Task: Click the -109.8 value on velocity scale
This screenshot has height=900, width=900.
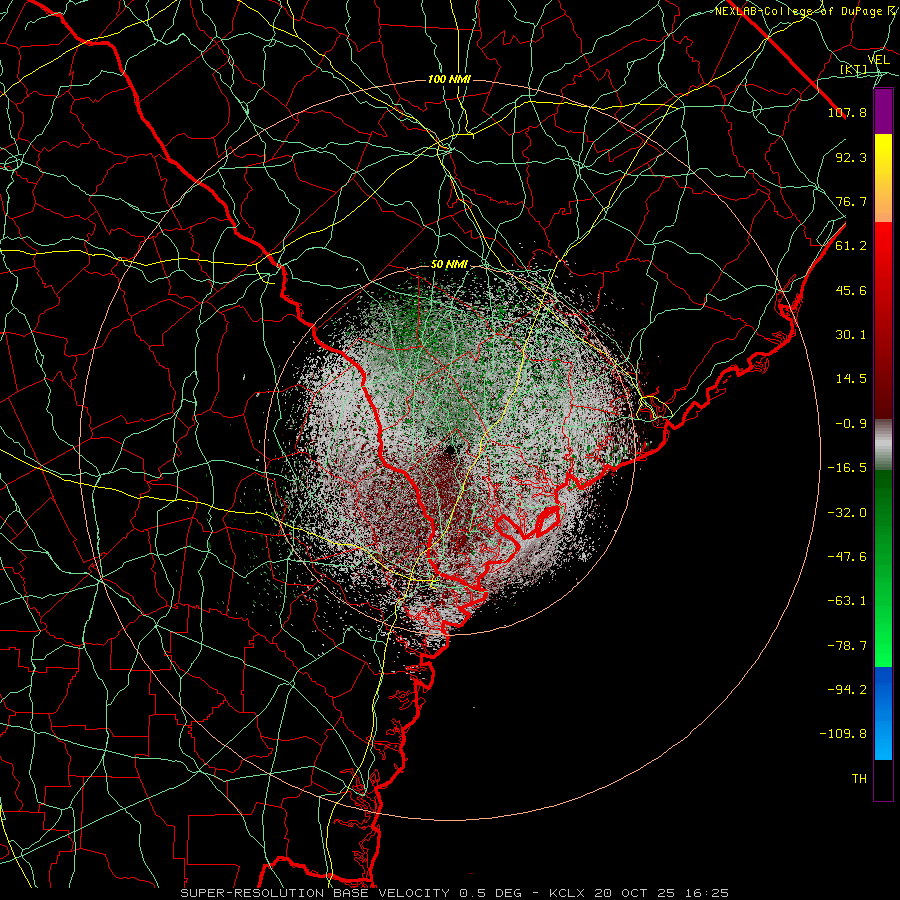Action: (x=843, y=734)
